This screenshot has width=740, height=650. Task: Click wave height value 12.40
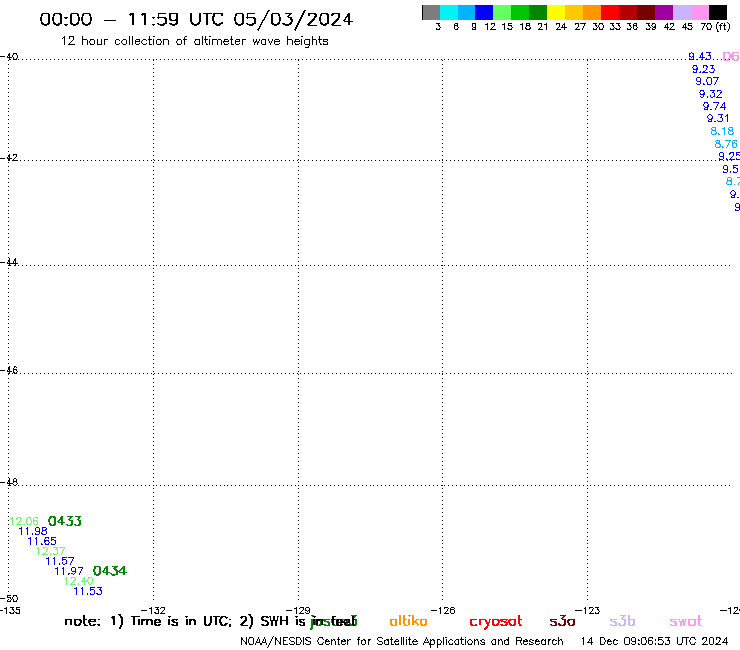point(79,582)
